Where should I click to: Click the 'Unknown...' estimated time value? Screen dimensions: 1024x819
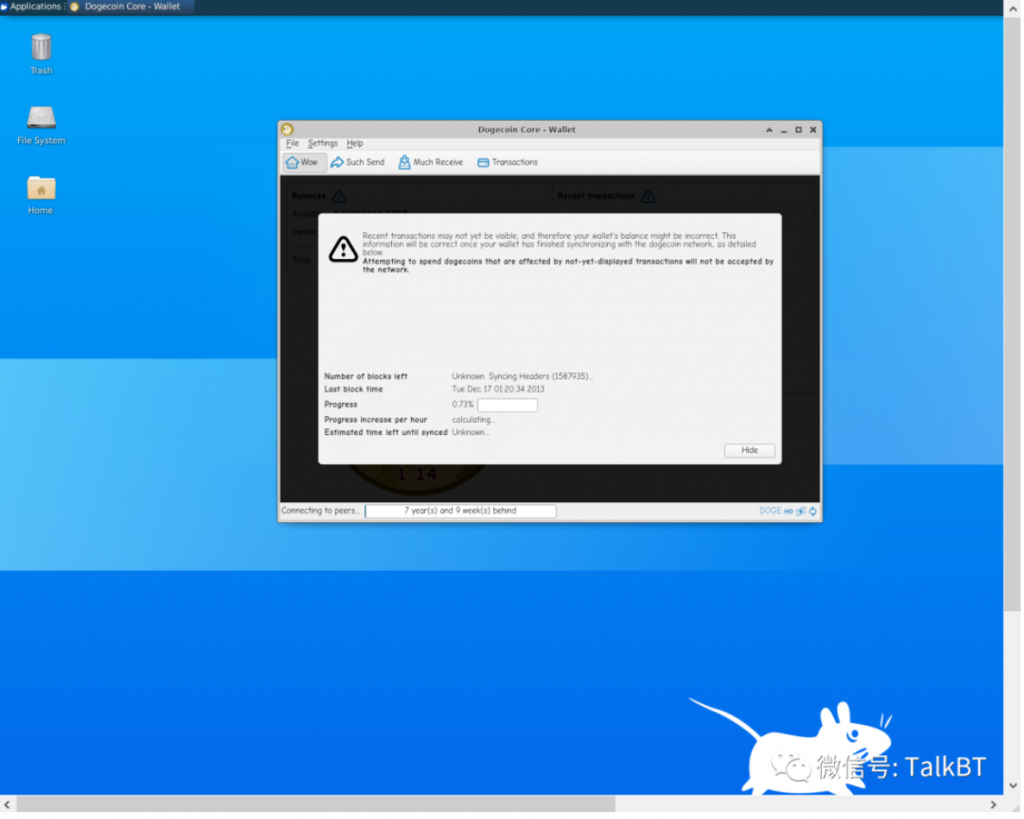470,432
